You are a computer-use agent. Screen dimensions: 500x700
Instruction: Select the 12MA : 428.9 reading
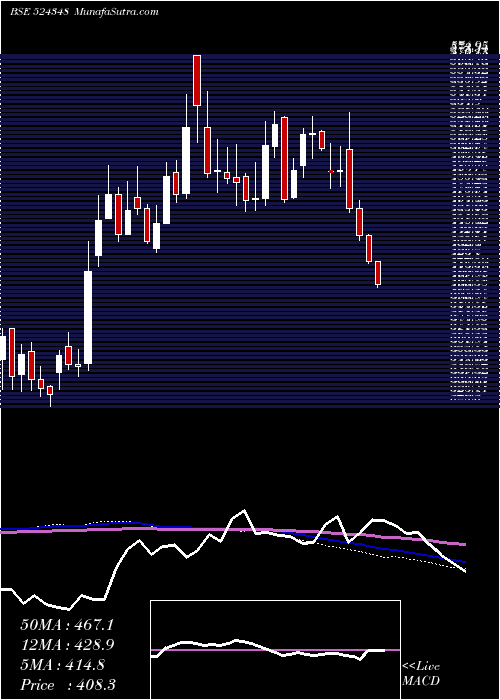point(67,645)
